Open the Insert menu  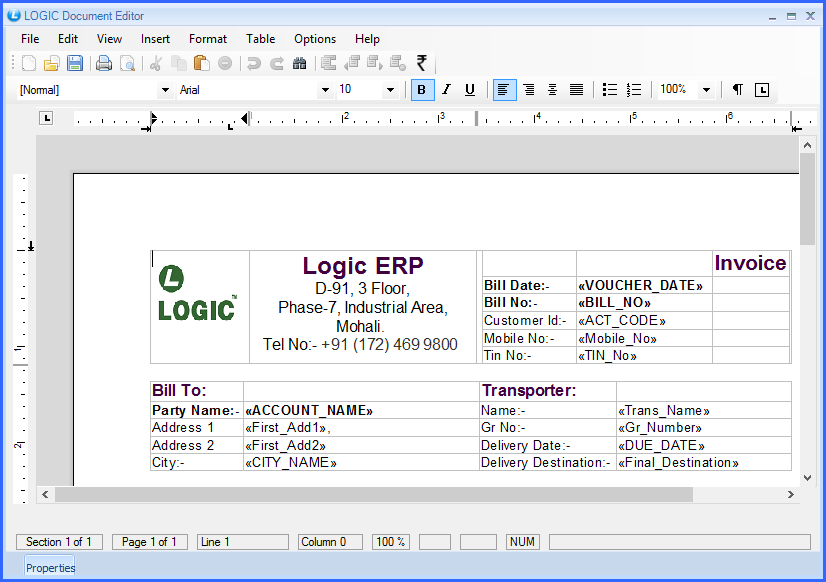tap(155, 39)
